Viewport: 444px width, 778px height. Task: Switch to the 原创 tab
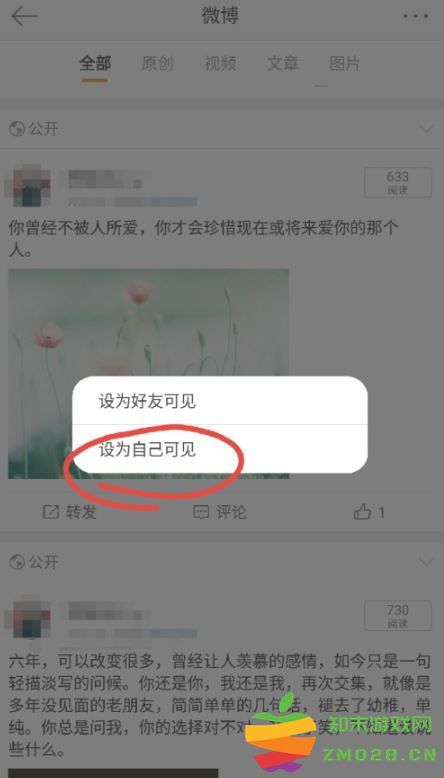click(157, 64)
